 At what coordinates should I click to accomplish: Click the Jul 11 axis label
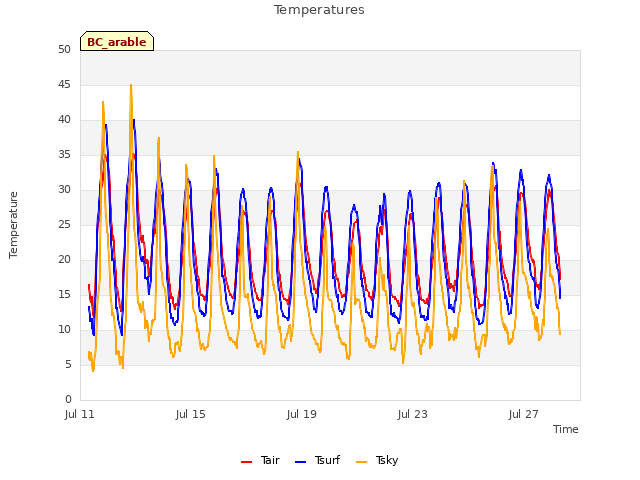[x=80, y=414]
